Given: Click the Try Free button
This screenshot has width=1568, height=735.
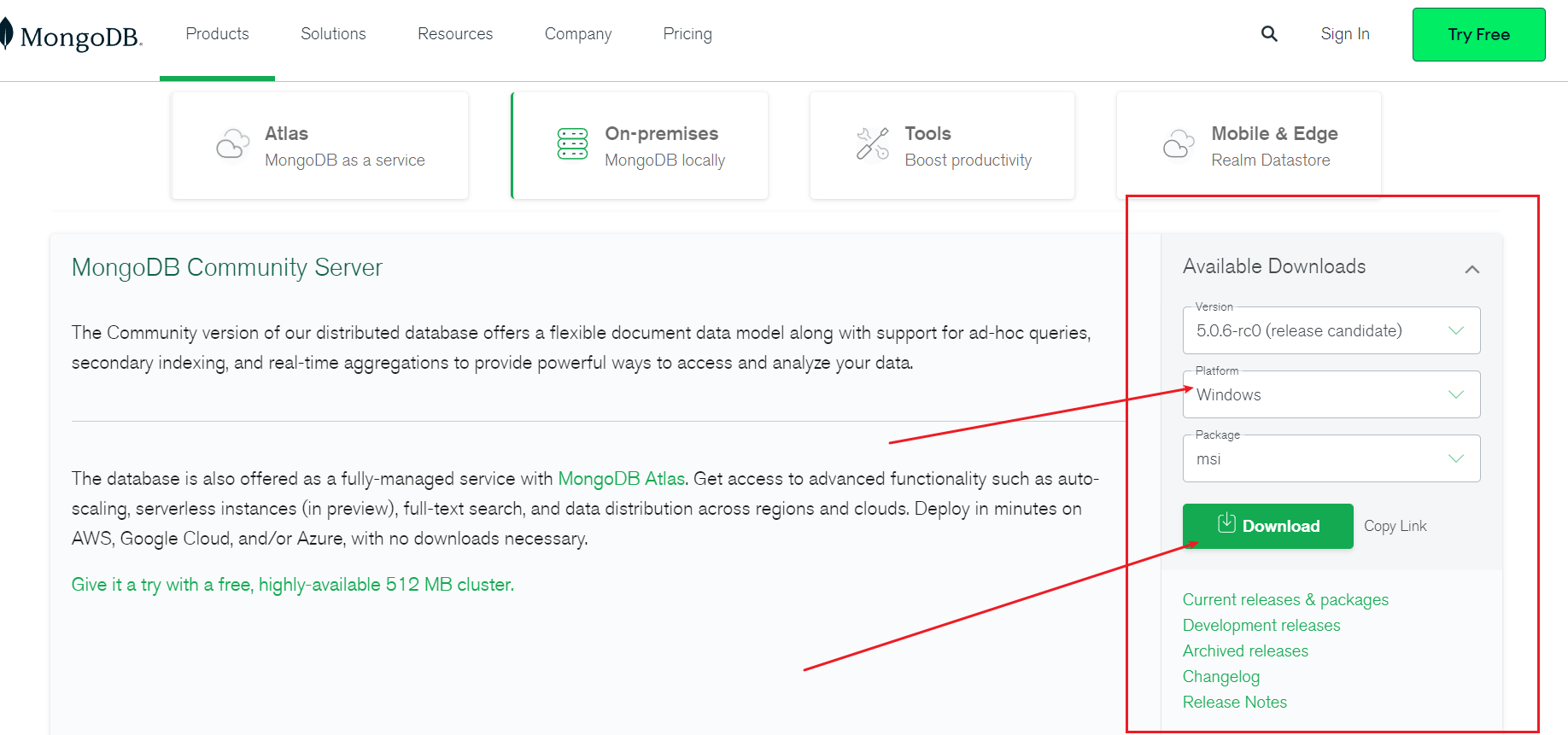Looking at the screenshot, I should point(1478,35).
